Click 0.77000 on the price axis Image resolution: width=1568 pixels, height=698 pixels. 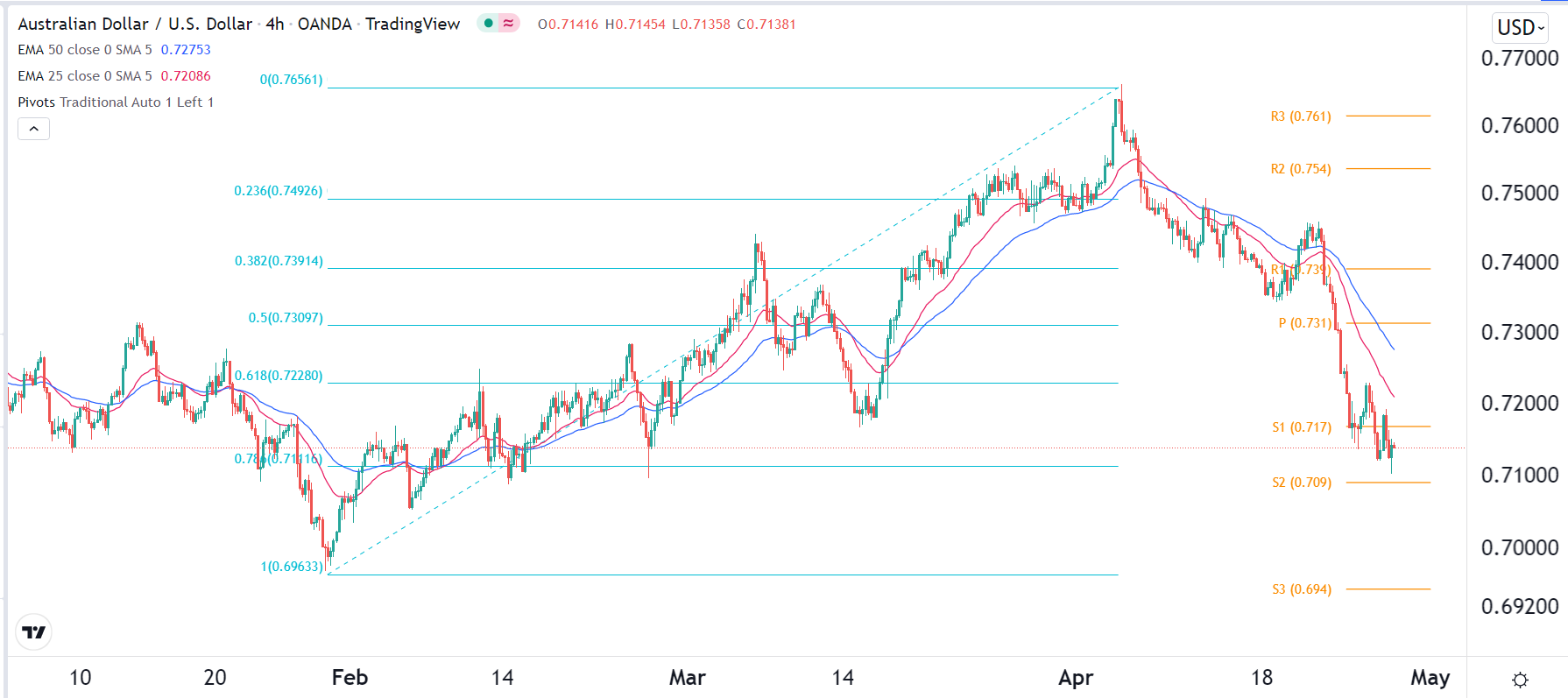(x=1519, y=59)
